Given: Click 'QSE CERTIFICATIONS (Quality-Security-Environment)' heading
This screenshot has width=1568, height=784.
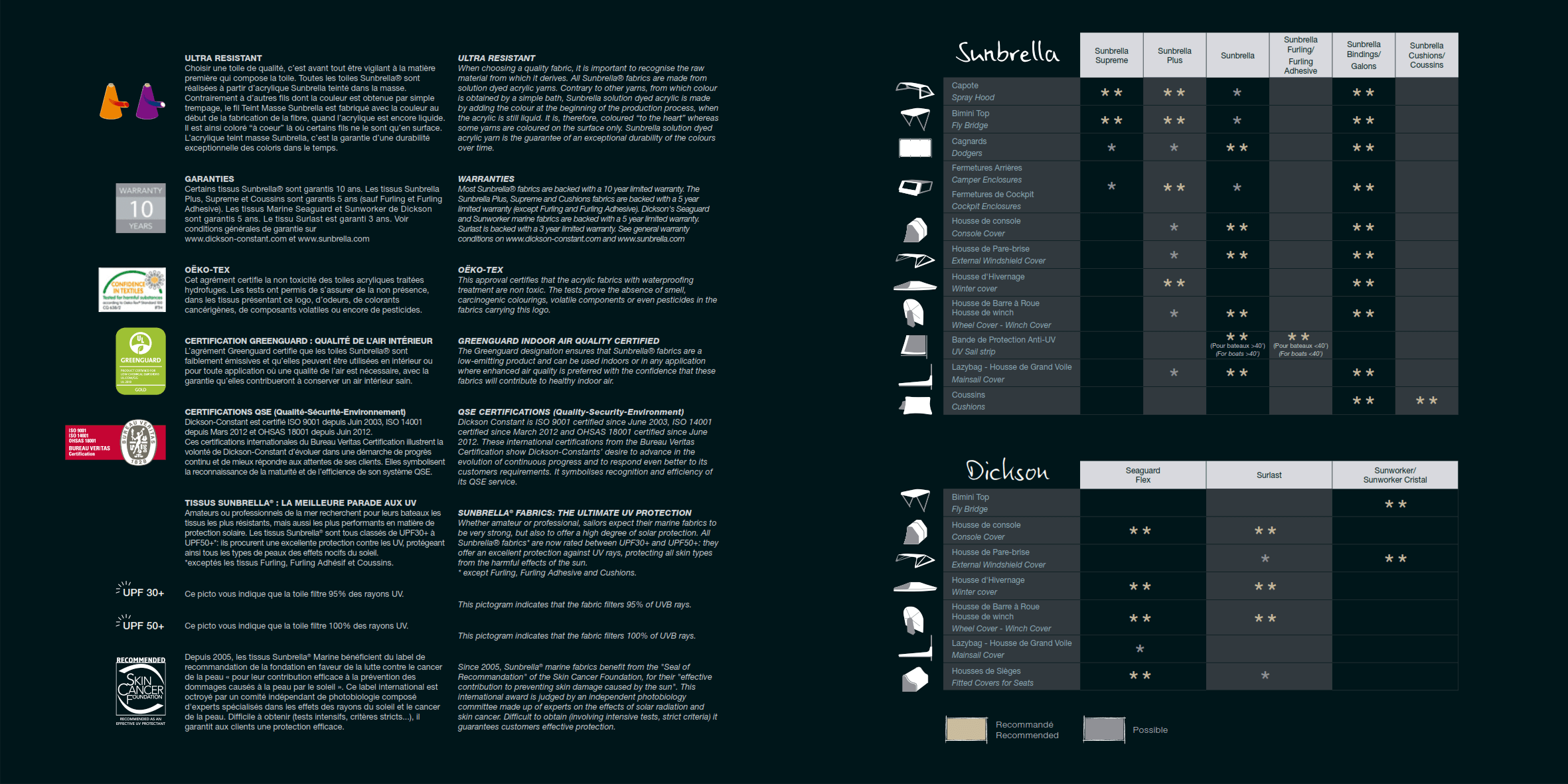Looking at the screenshot, I should pos(571,412).
